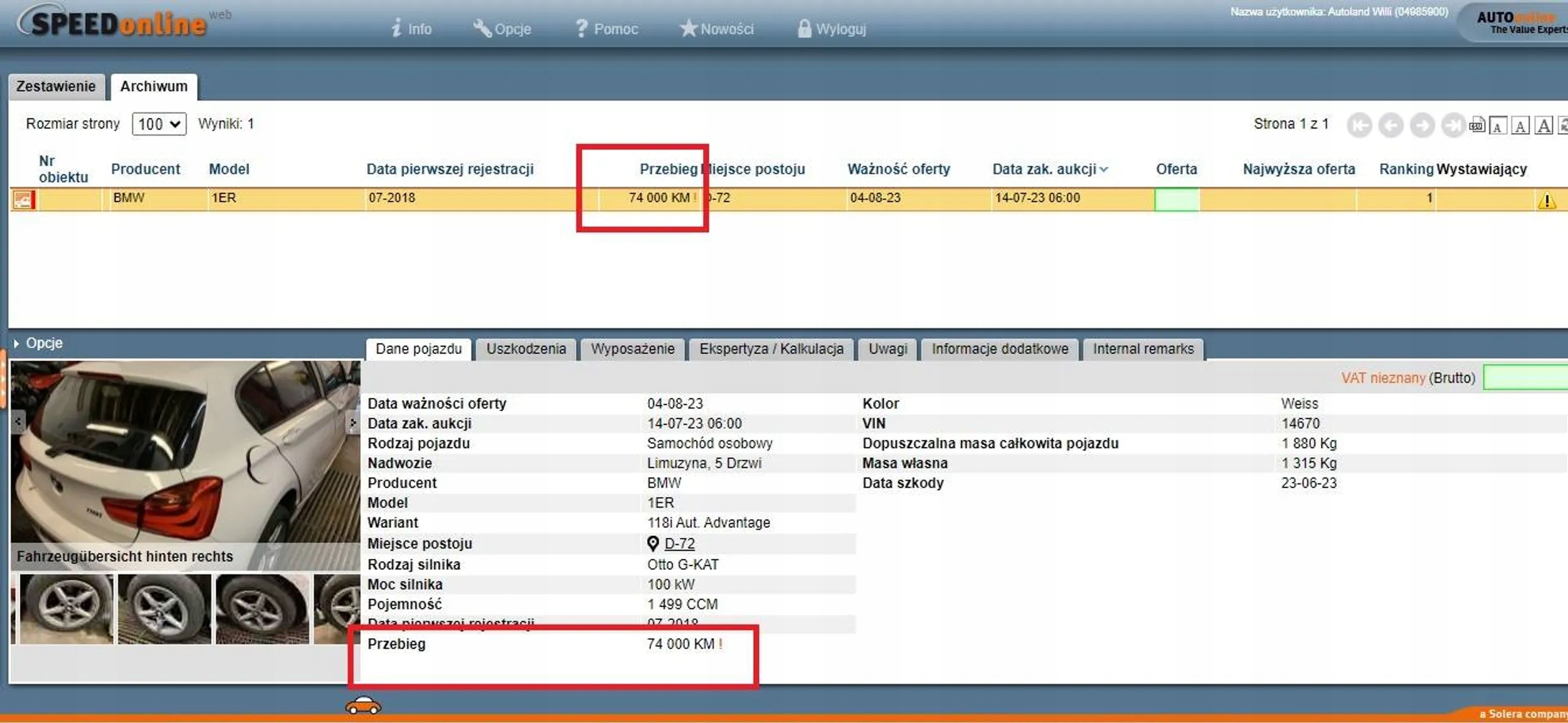Click the D-72 location link
Viewport: 1568px width, 723px height.
click(679, 544)
